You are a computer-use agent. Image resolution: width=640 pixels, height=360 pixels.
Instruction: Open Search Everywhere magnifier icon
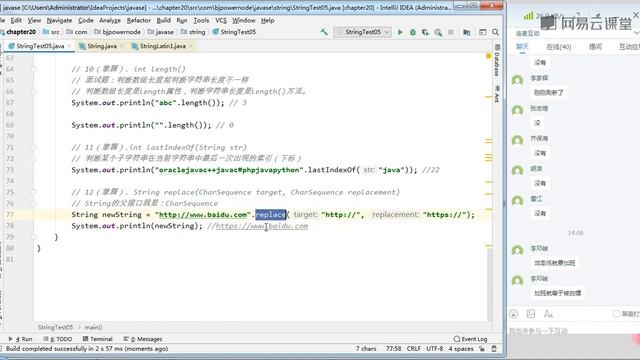495,32
